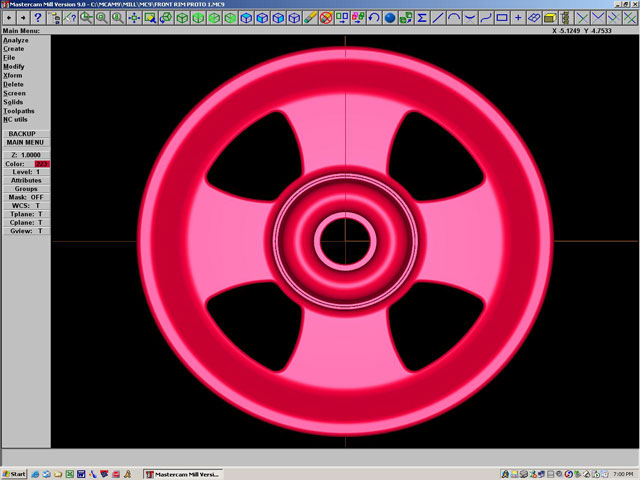Click the Undo arrow icon
Image resolution: width=640 pixels, height=480 pixels.
click(x=373, y=18)
